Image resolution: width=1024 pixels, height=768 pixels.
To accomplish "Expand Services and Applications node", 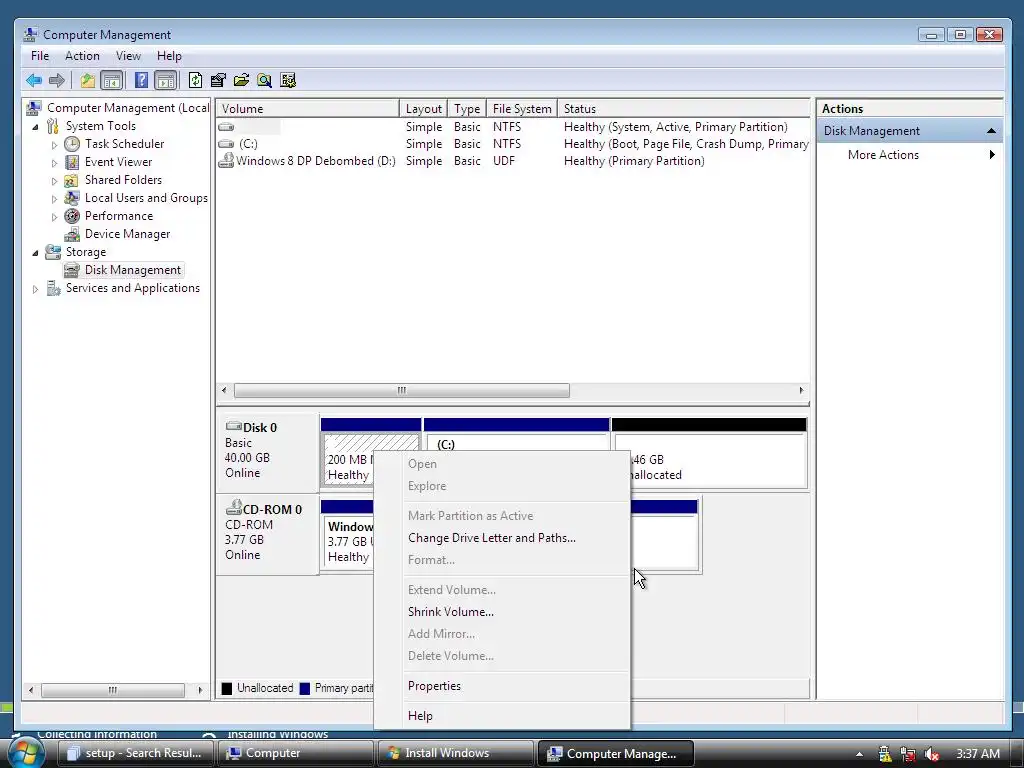I will pos(35,289).
